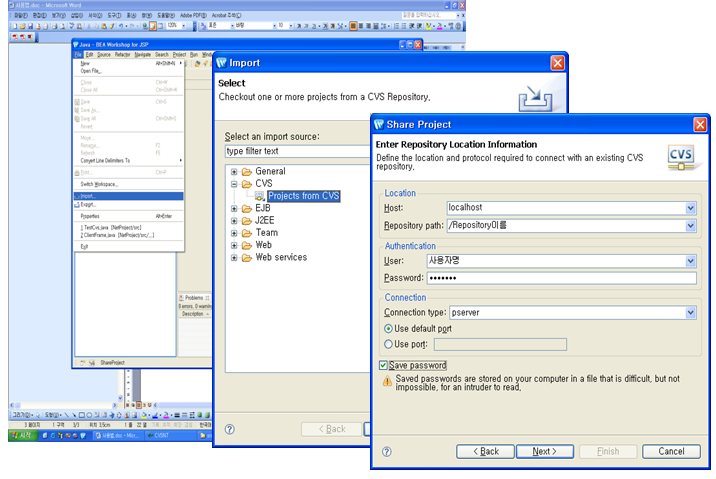Click Word's Undo toolbar icon

tap(121, 26)
